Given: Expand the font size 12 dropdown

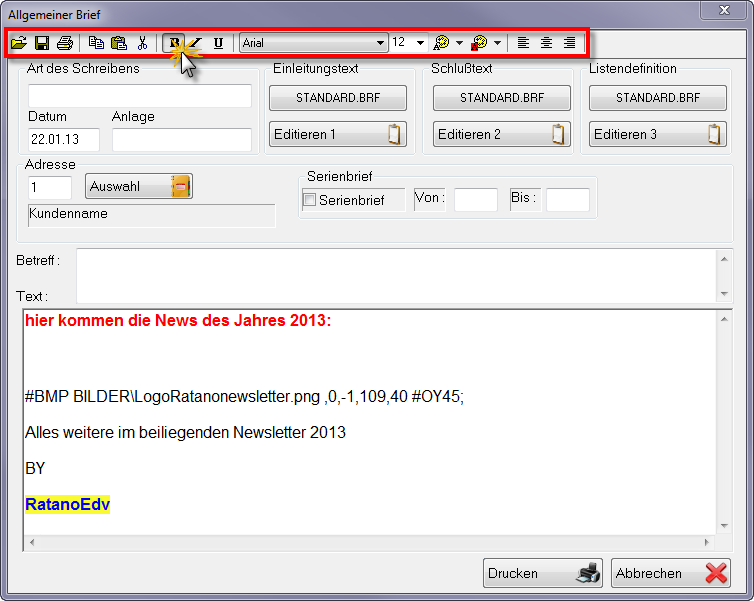Looking at the screenshot, I should point(420,43).
